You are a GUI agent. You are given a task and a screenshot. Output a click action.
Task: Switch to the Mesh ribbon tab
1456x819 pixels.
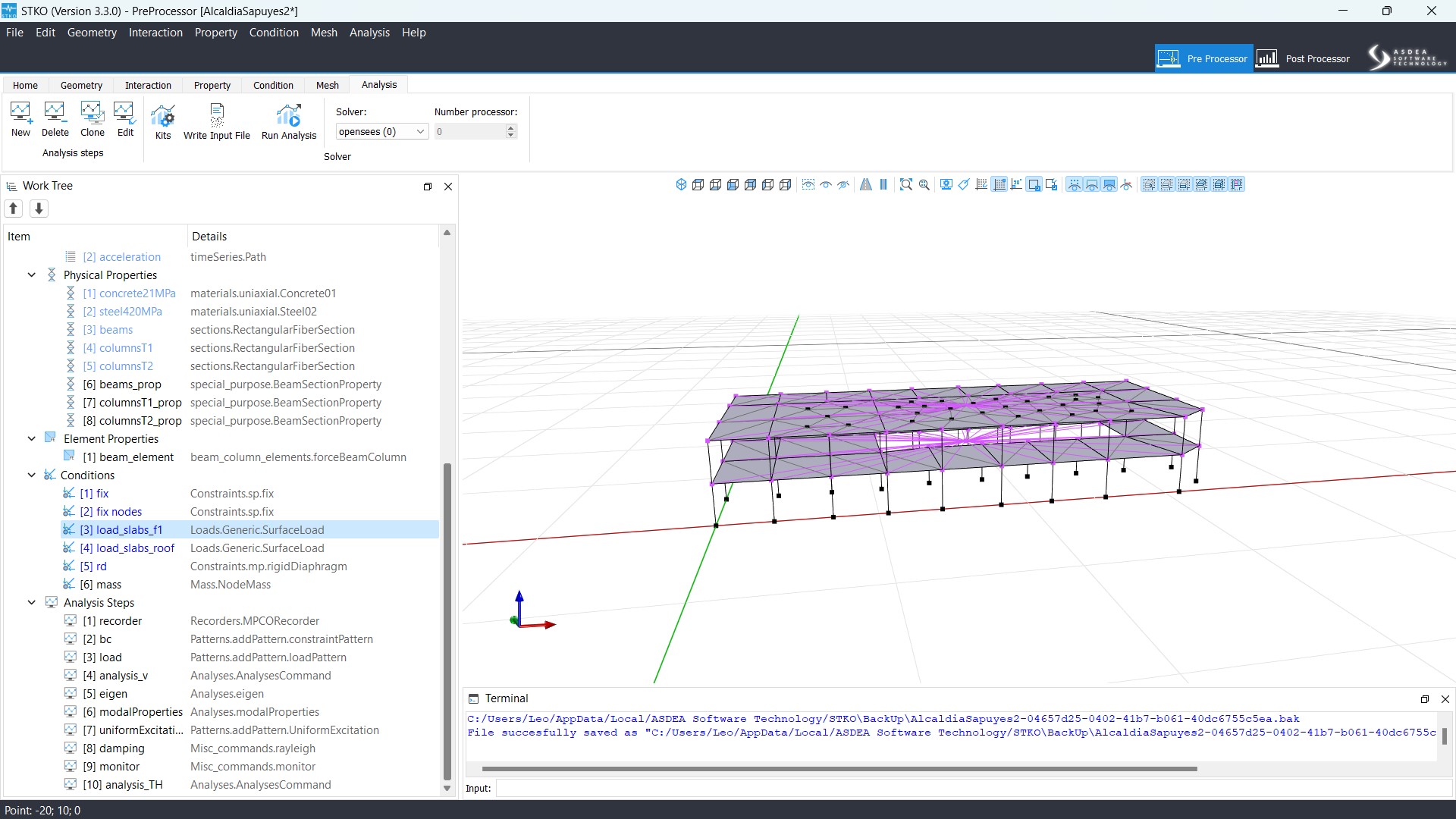(x=328, y=85)
